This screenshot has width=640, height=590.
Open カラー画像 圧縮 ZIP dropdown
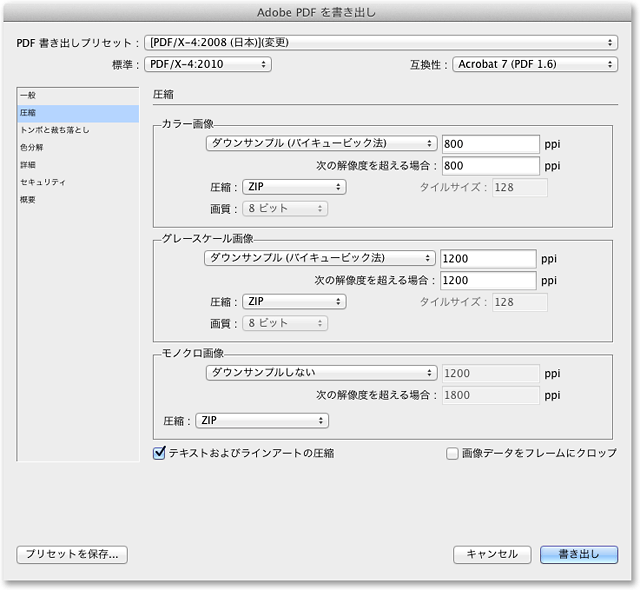click(x=294, y=187)
